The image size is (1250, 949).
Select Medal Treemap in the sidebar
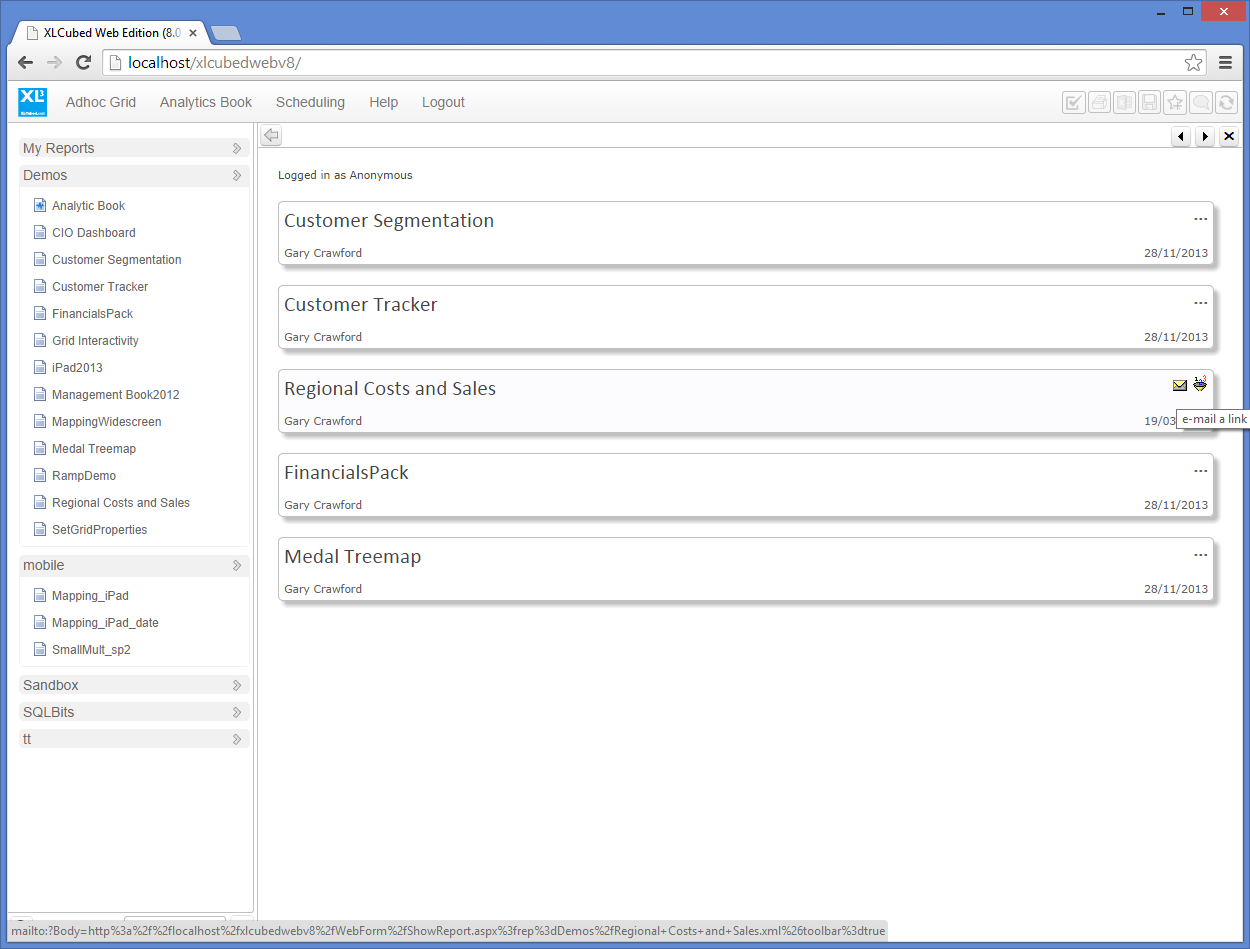coord(93,449)
